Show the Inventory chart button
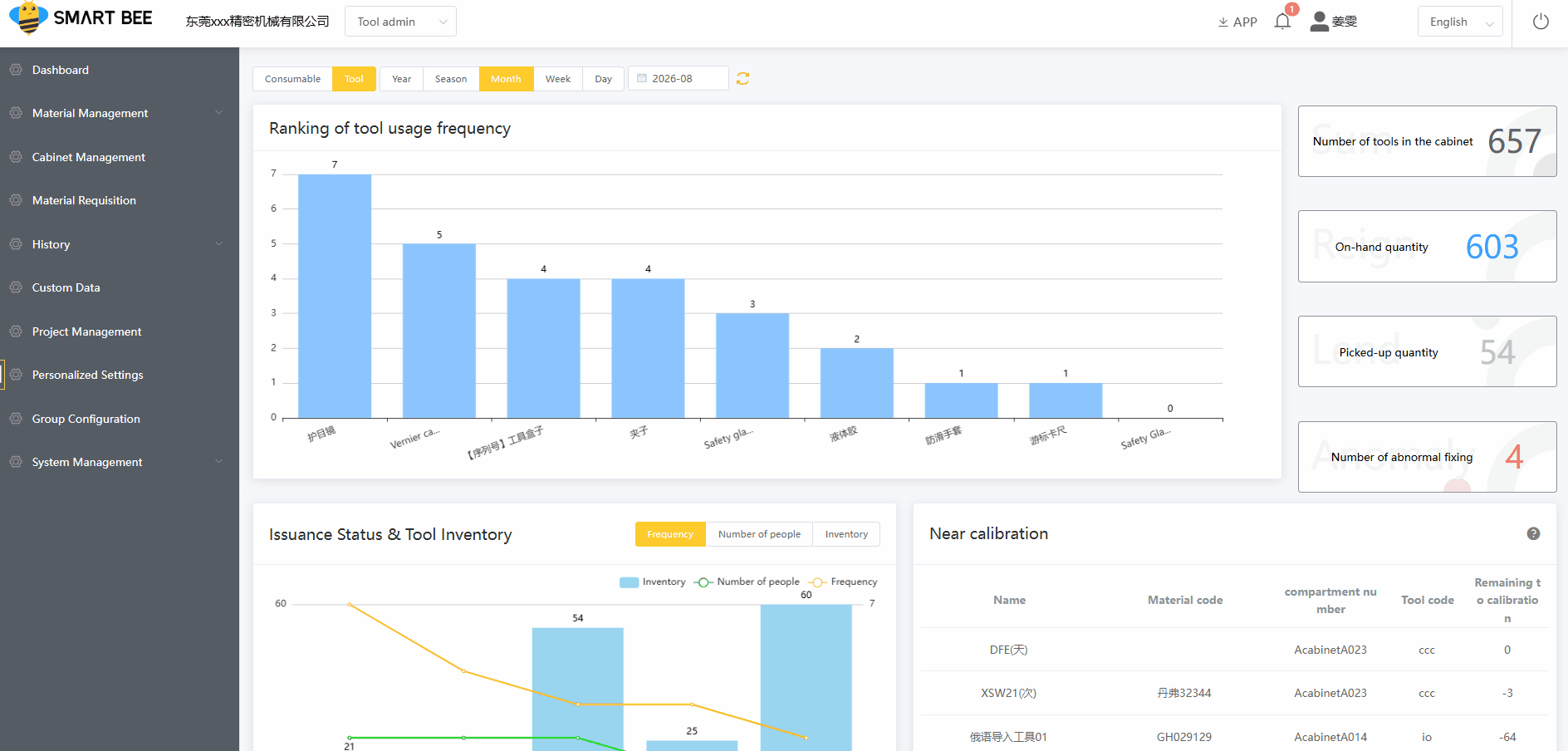Image resolution: width=1568 pixels, height=751 pixels. (846, 534)
